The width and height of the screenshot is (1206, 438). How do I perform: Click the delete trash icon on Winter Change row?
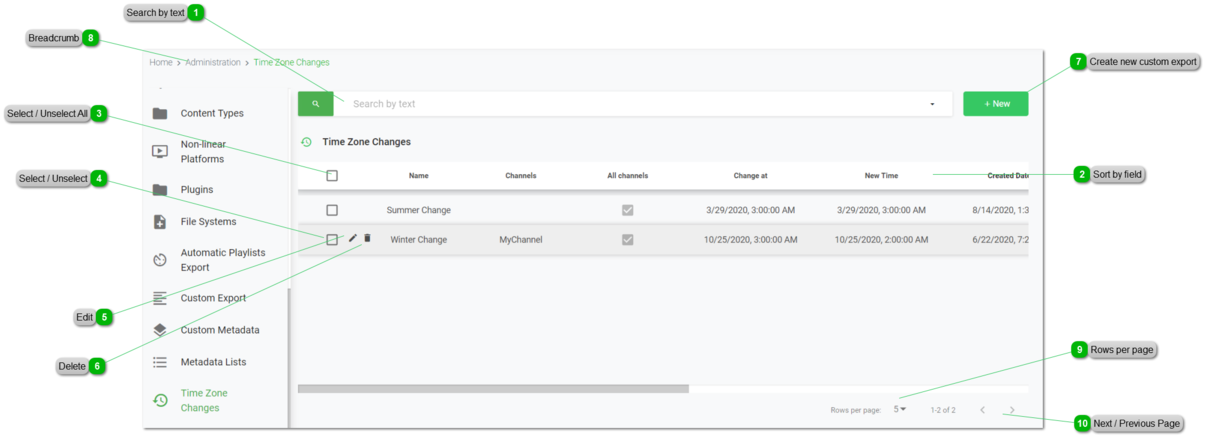point(367,239)
